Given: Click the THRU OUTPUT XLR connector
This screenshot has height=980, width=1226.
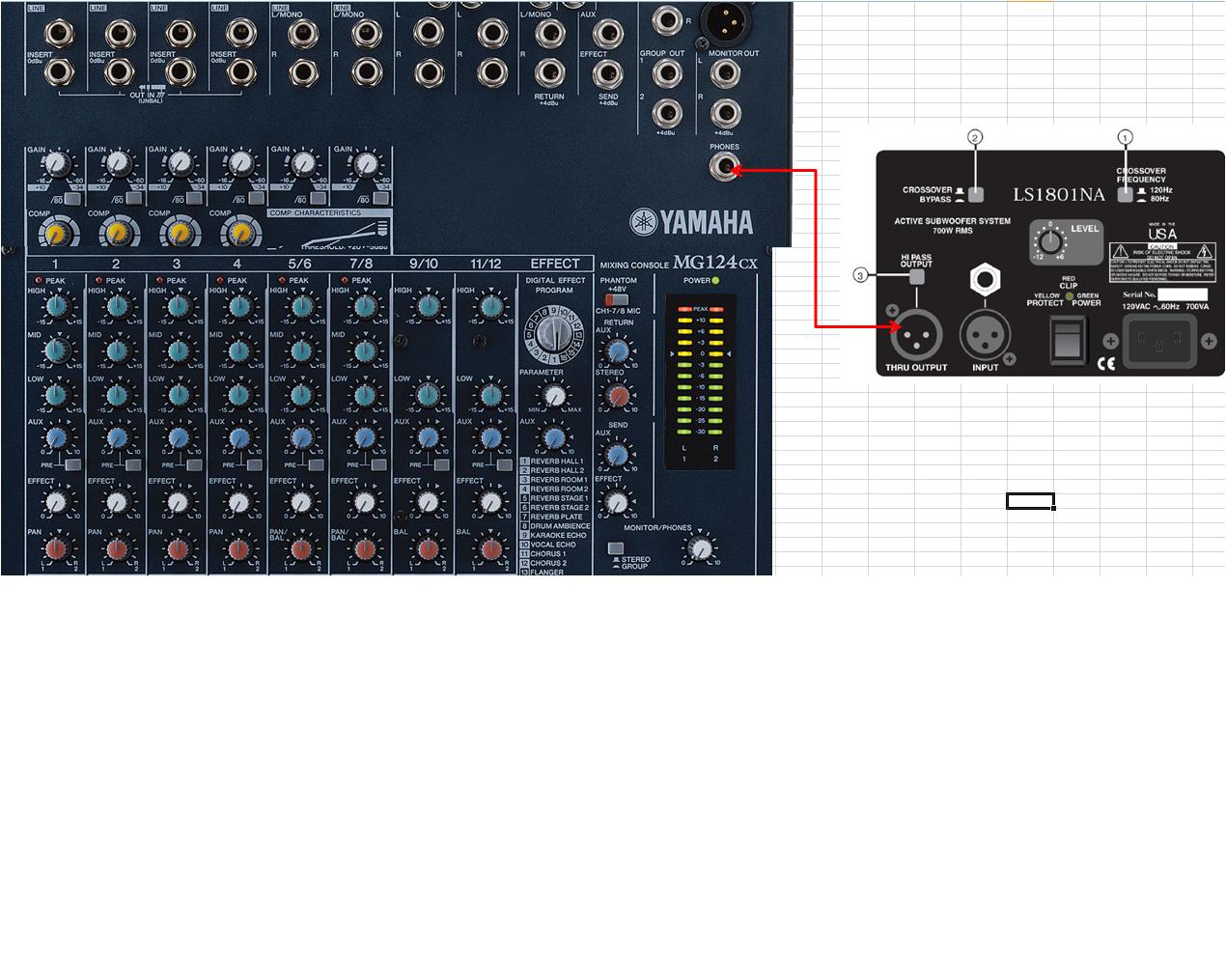Looking at the screenshot, I should [x=915, y=336].
